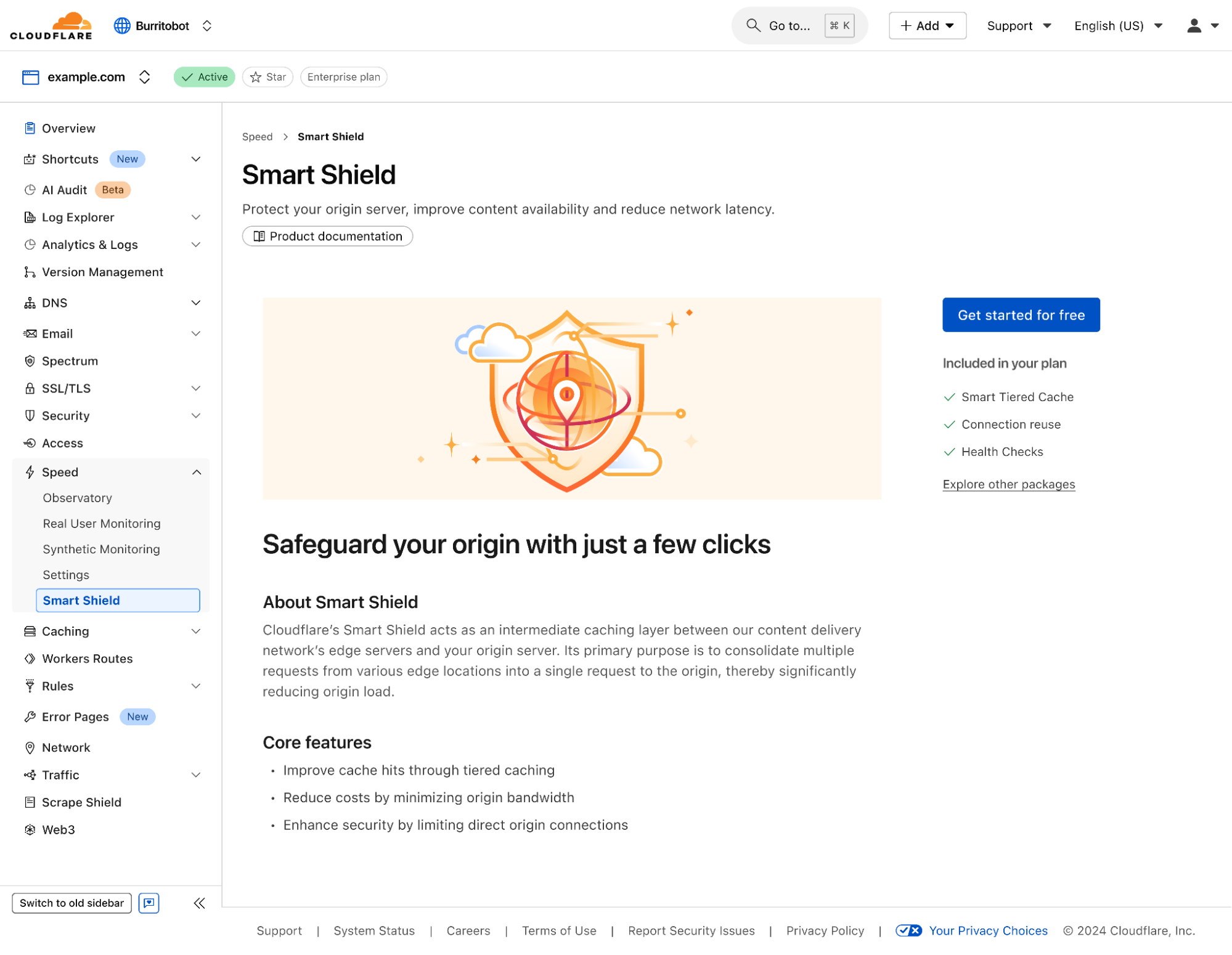Screen dimensions: 1232x955
Task: Click Get started for free button
Action: pos(1021,315)
